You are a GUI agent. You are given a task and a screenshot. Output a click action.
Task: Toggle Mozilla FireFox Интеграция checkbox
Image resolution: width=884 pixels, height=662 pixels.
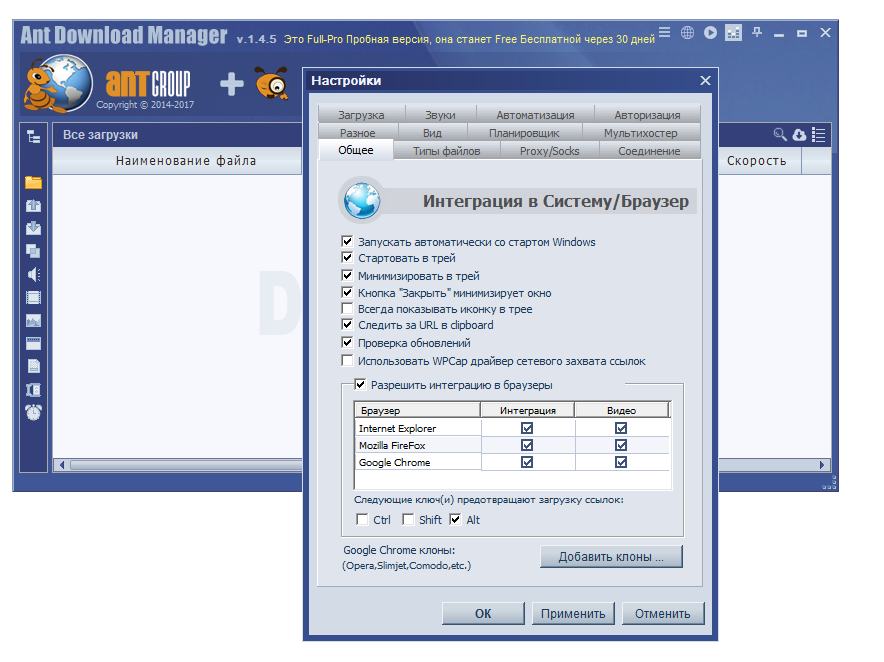click(x=527, y=445)
